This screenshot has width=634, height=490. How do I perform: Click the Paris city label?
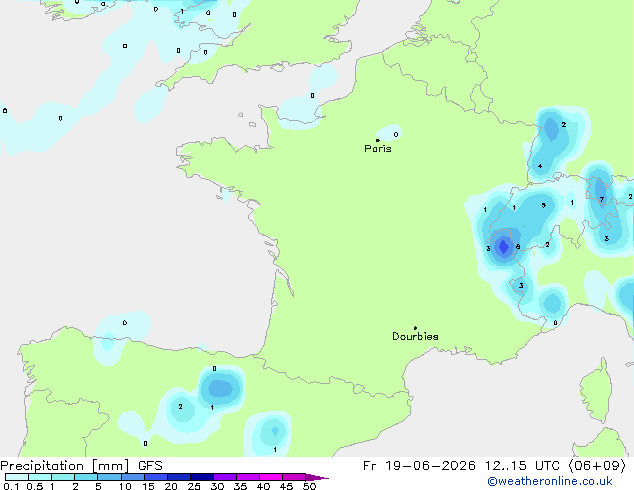[378, 149]
